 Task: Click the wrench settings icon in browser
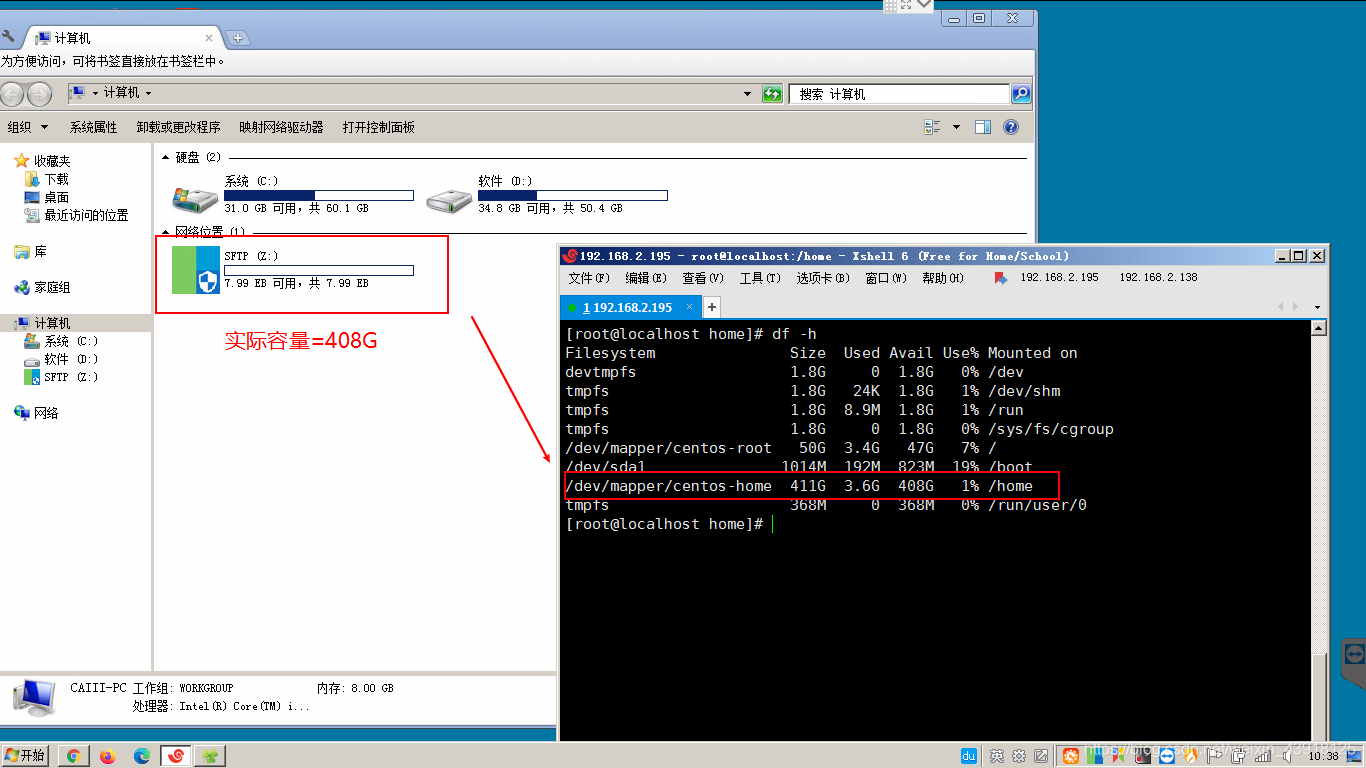coord(9,37)
